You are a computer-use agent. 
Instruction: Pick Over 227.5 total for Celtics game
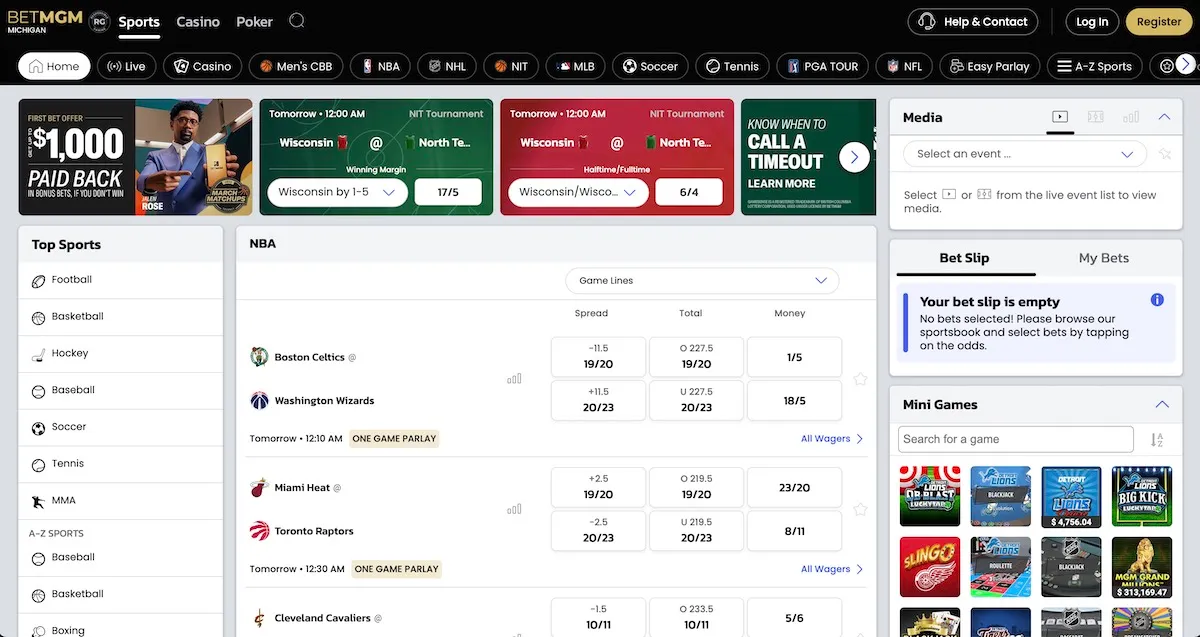(x=696, y=357)
